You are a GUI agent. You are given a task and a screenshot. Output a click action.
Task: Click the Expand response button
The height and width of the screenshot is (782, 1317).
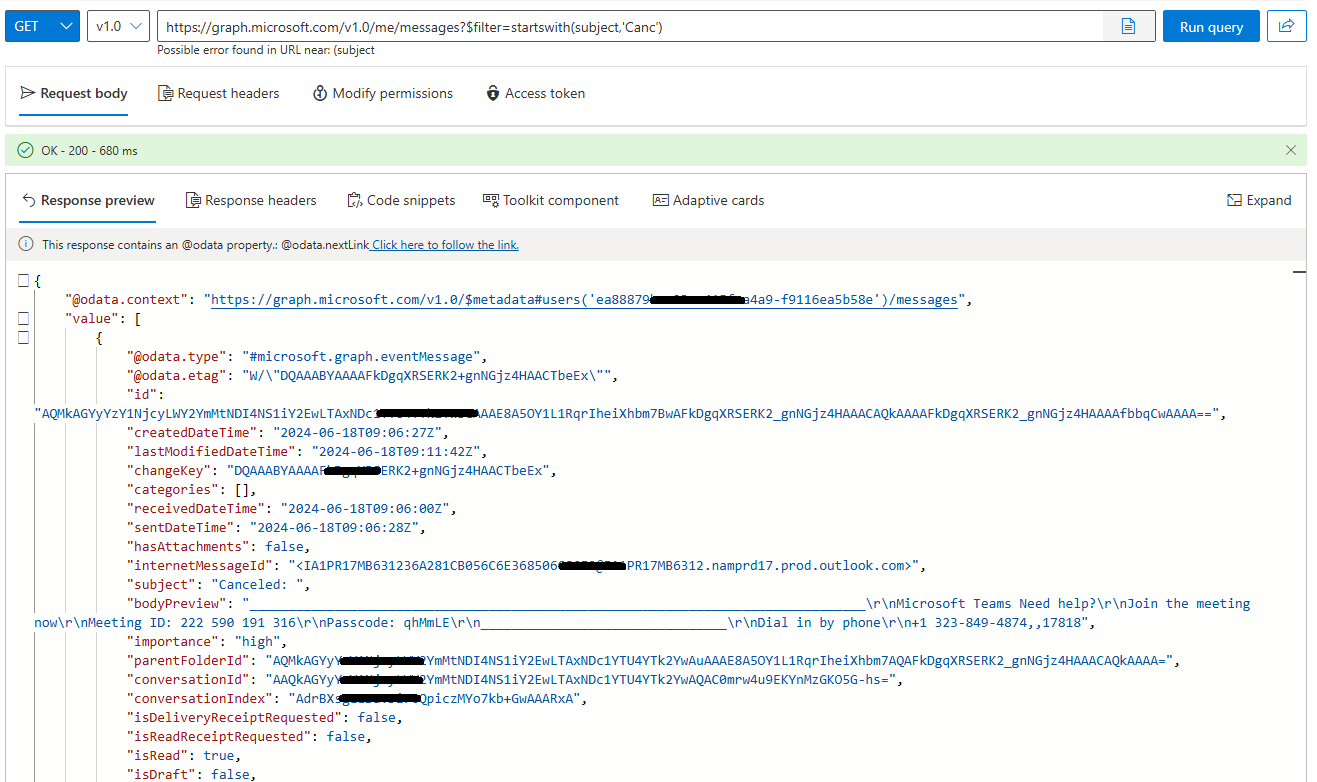[x=1259, y=200]
